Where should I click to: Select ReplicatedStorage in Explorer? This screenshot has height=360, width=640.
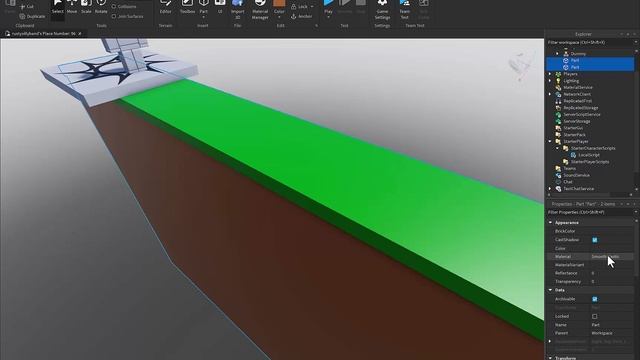(580, 108)
